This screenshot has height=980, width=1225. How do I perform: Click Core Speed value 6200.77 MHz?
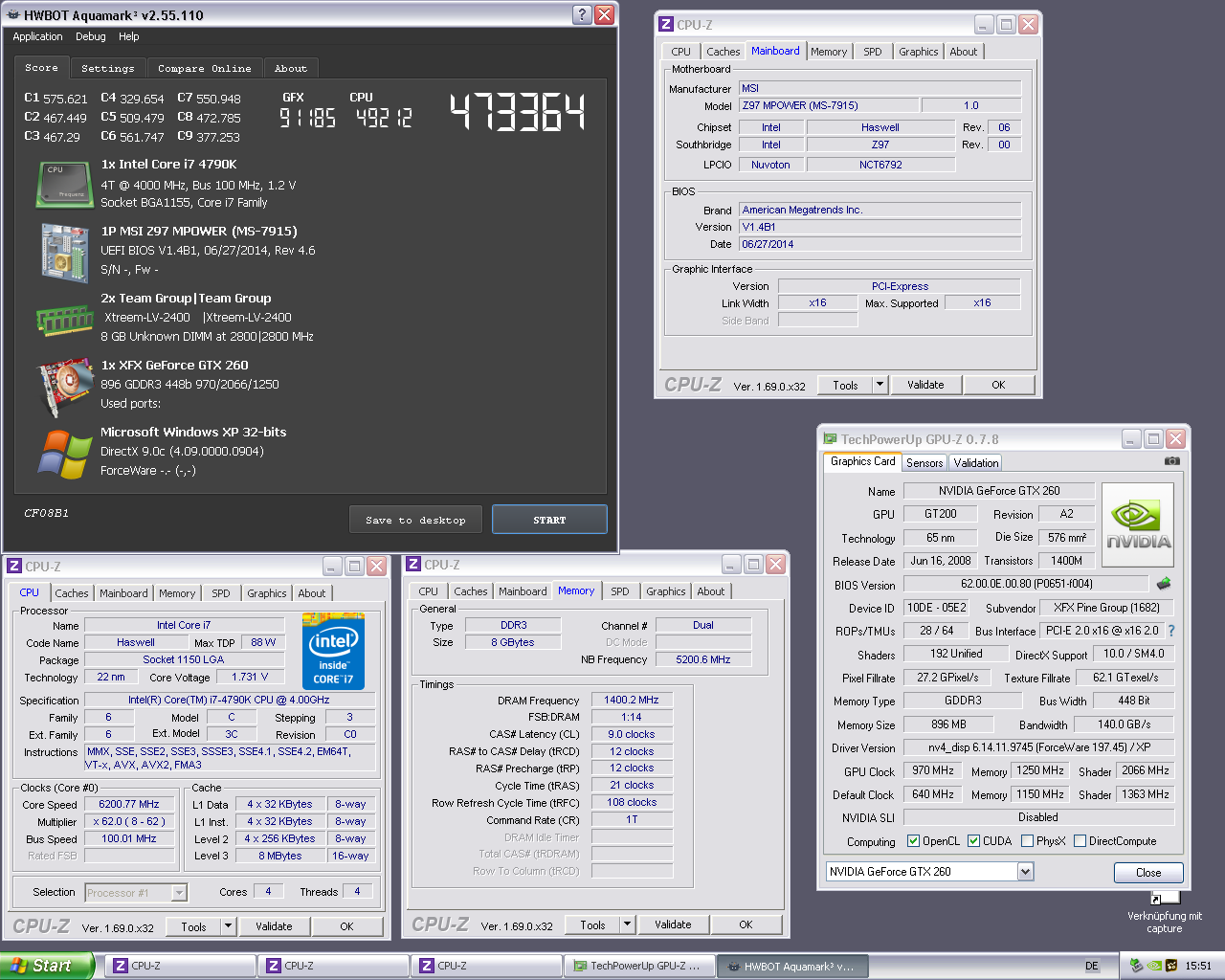tap(129, 804)
